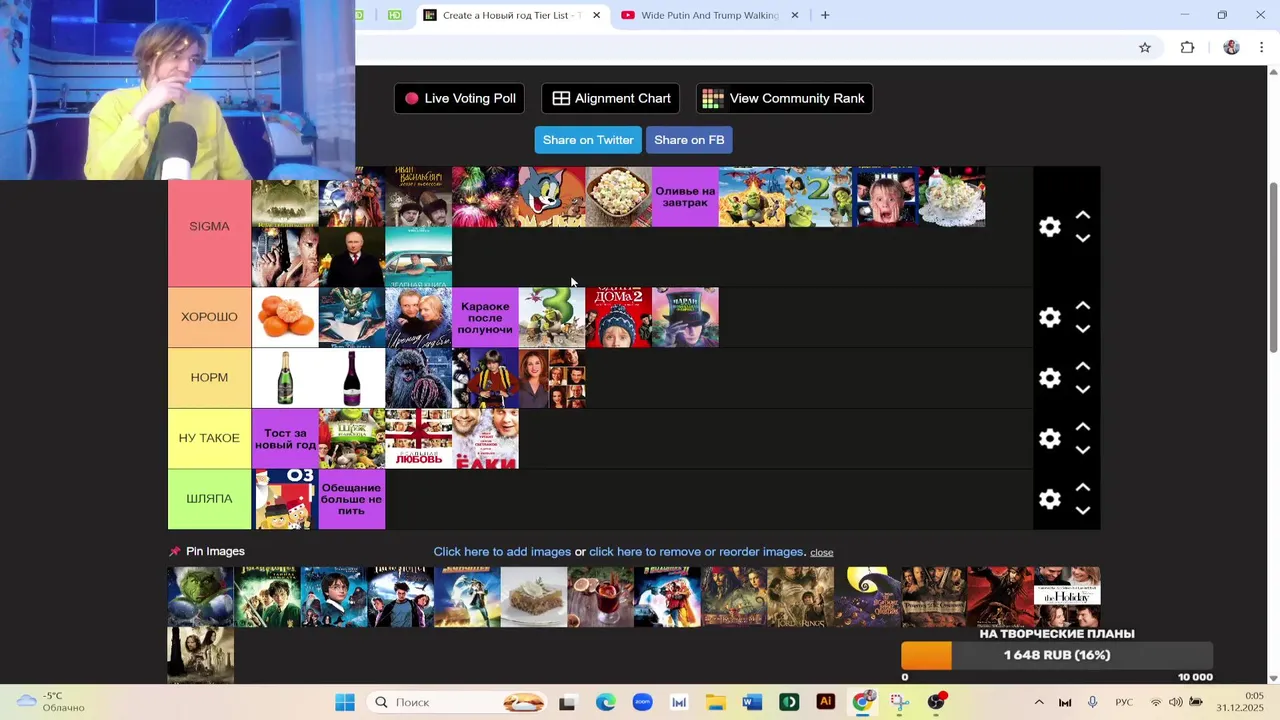Select the fireworks thumbnail in SIGMA

tap(485, 197)
